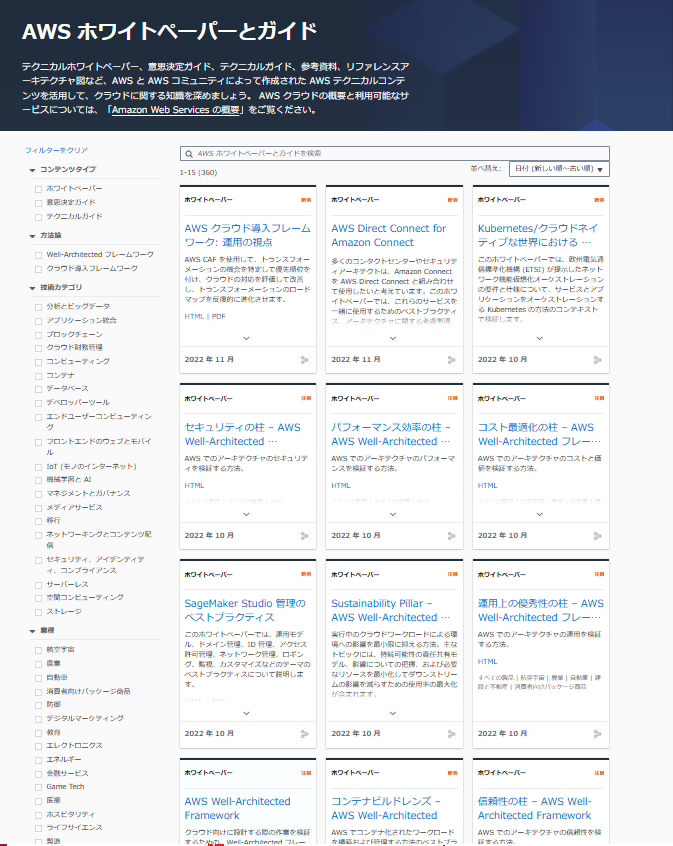The image size is (673, 846).
Task: Open AWS Direct Connect for Amazon Connect title
Action: click(x=389, y=235)
